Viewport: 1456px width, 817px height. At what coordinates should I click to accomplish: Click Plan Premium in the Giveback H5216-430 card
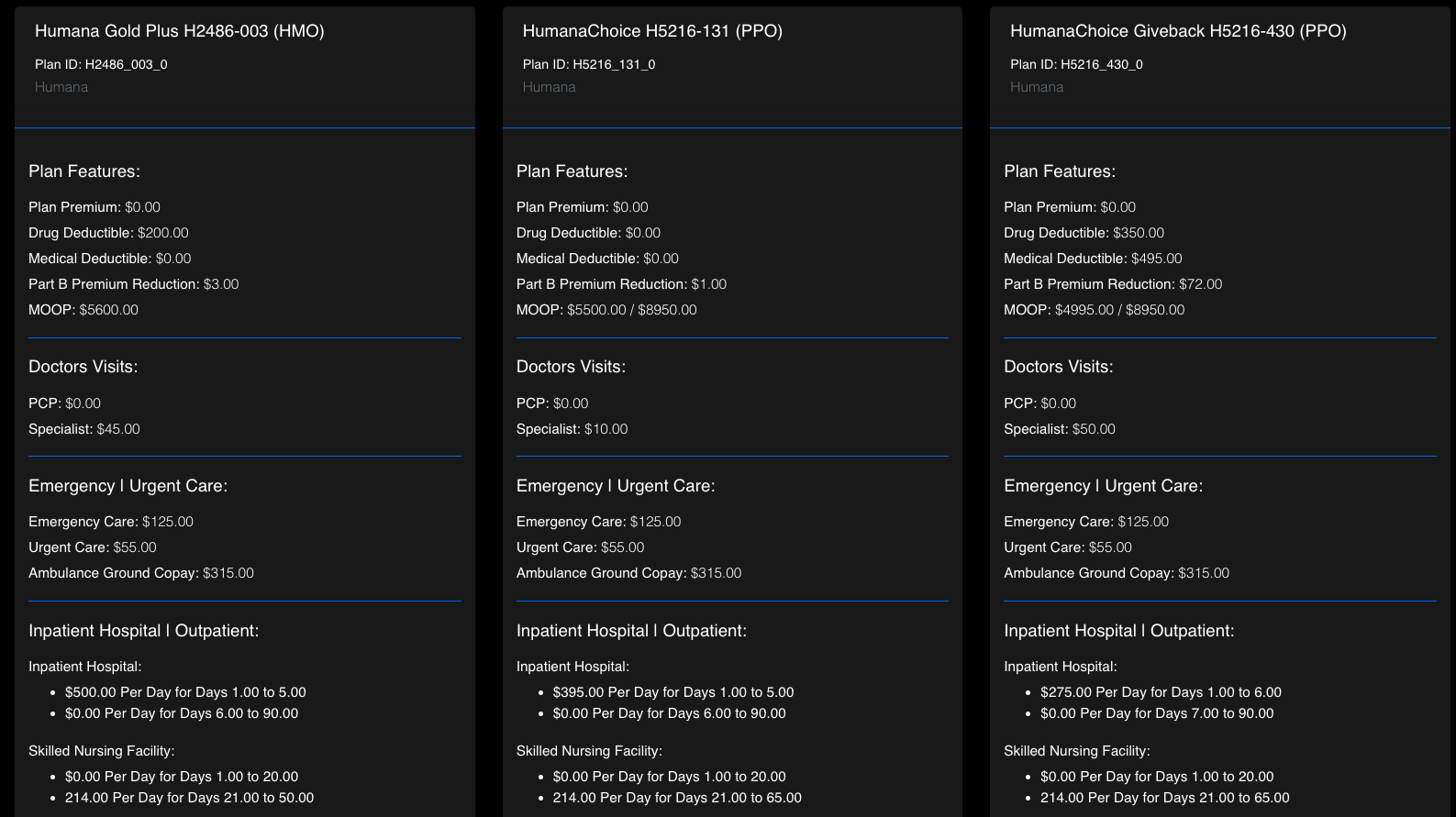click(1070, 207)
